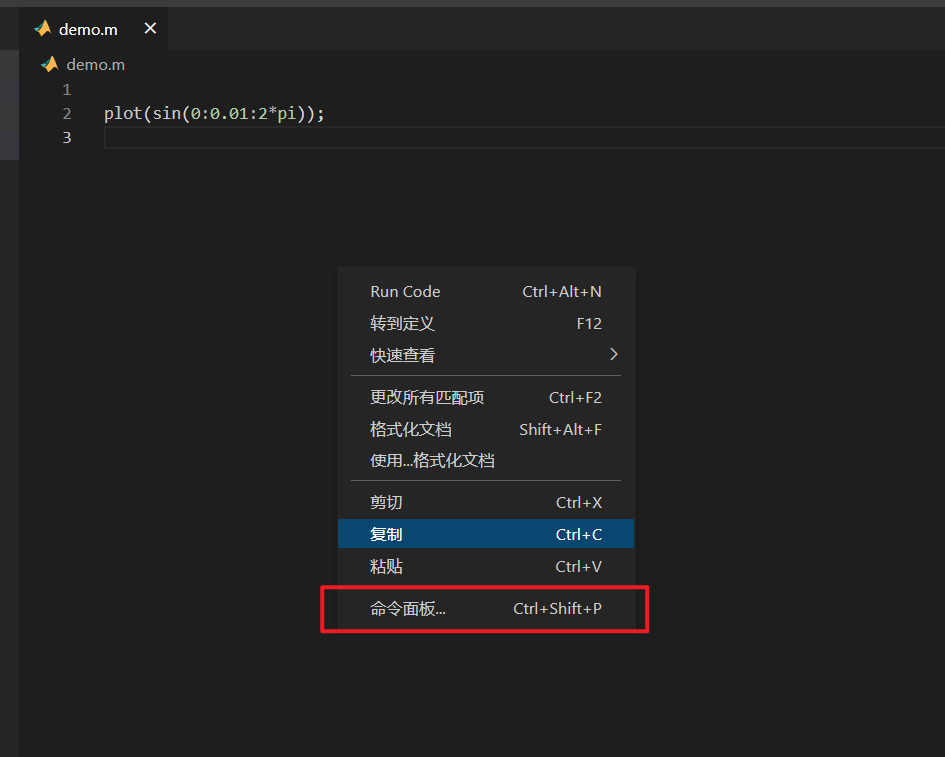945x757 pixels.
Task: Click line number 1 in gutter
Action: 67,90
